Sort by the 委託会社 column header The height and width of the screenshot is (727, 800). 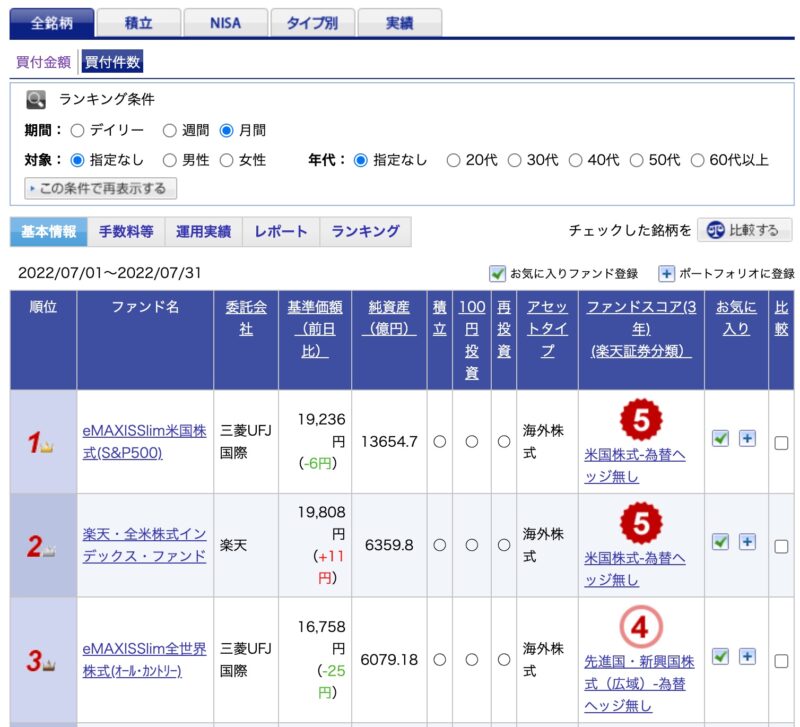[x=246, y=318]
